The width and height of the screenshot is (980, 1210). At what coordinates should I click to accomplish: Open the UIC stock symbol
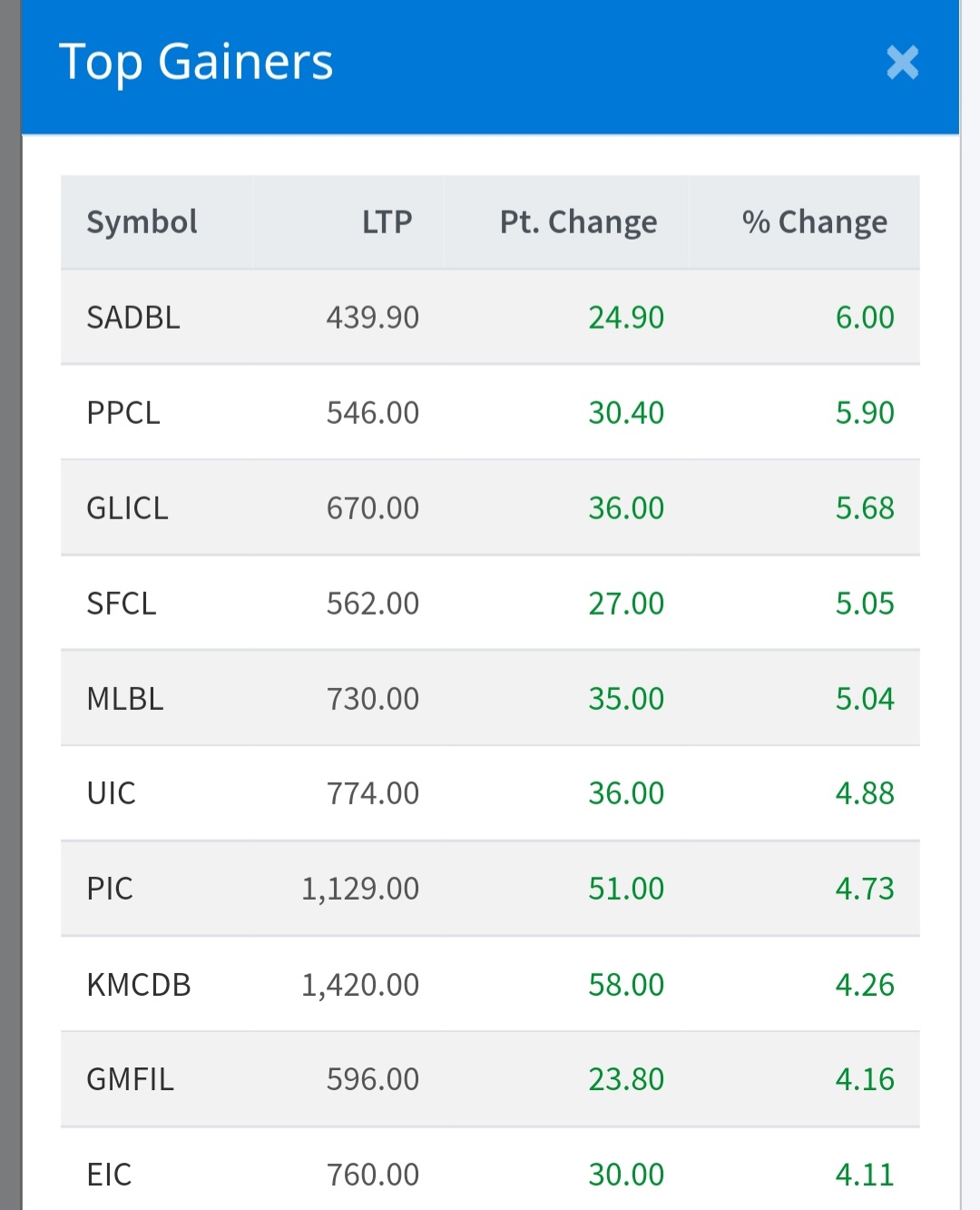(111, 793)
